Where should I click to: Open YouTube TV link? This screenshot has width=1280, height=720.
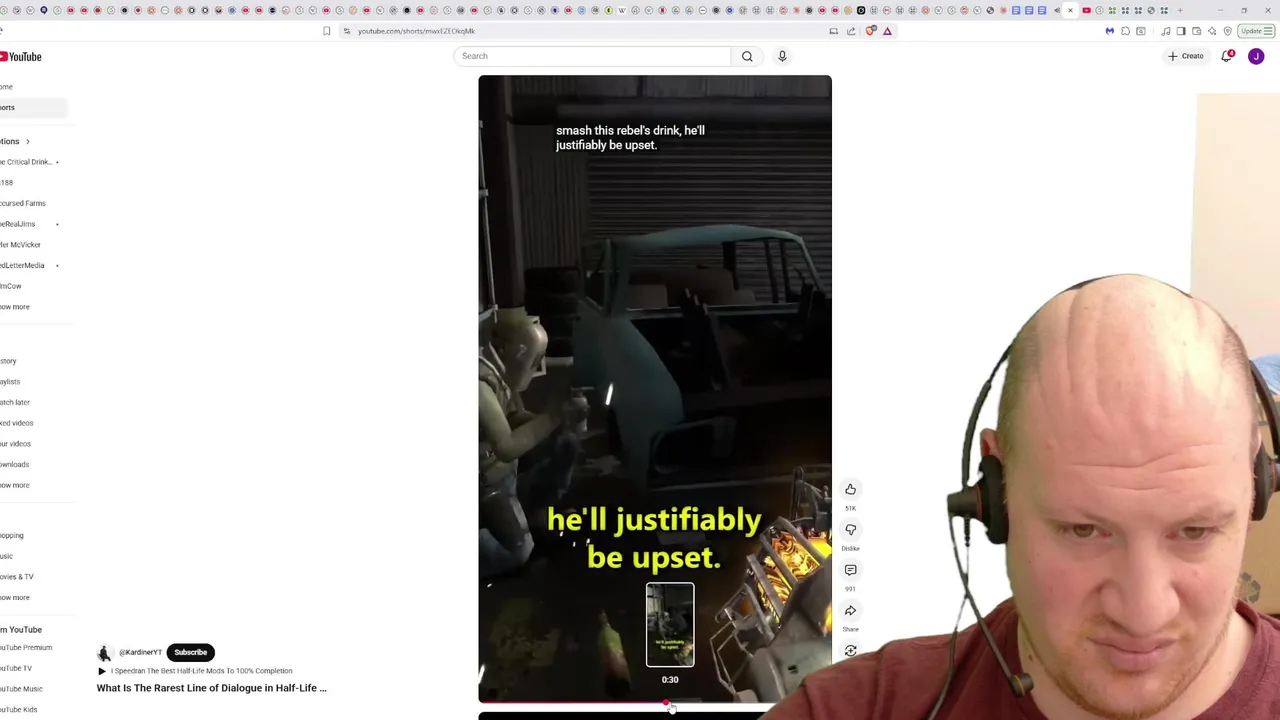(16, 668)
